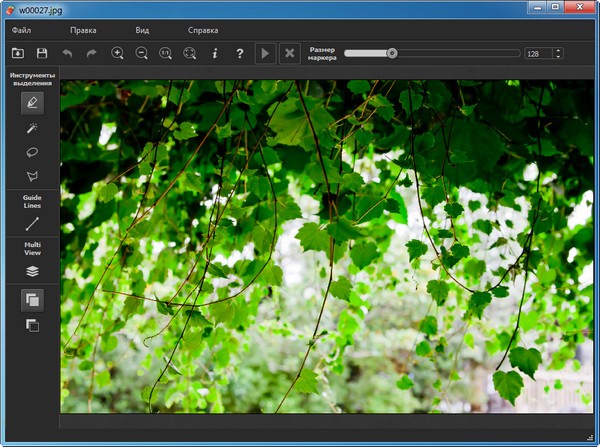
Task: Click the marker size slider handle
Action: tap(392, 53)
